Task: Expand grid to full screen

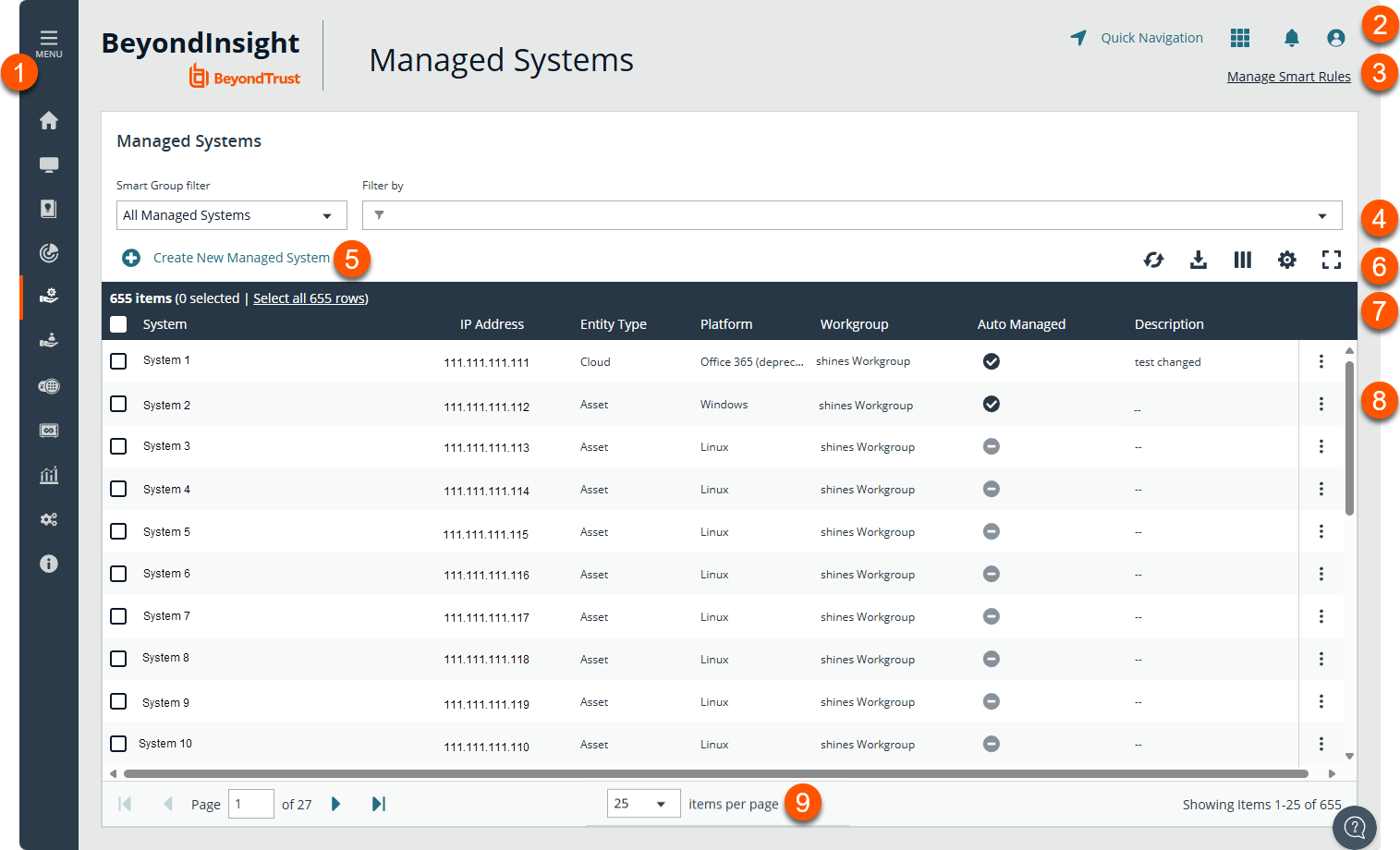Action: (x=1332, y=260)
